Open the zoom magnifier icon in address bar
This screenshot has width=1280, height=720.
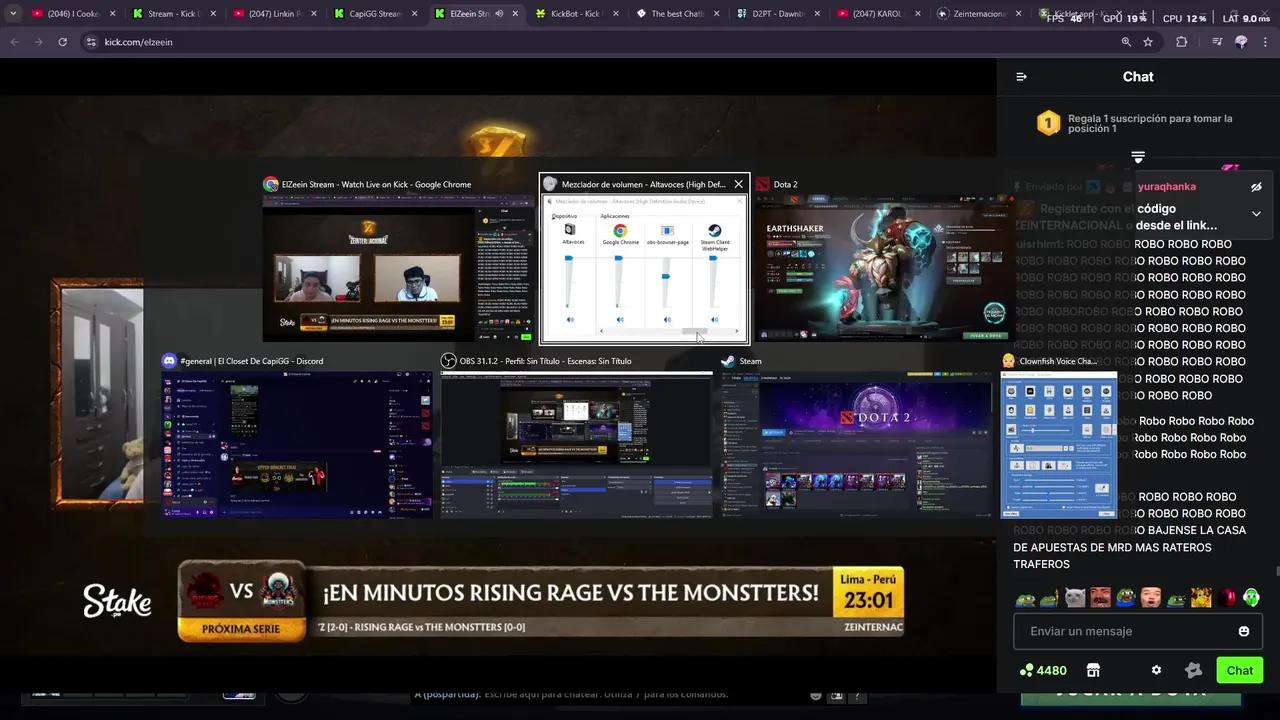(x=1126, y=42)
